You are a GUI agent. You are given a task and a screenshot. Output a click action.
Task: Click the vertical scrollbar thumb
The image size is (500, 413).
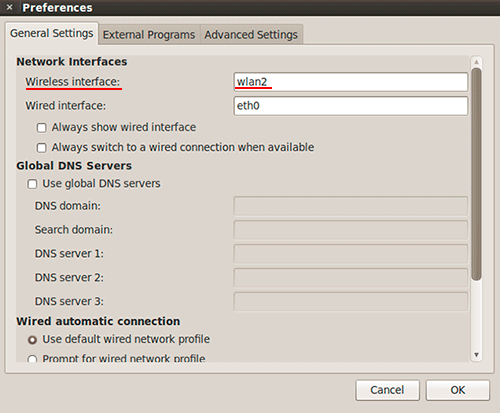point(477,174)
